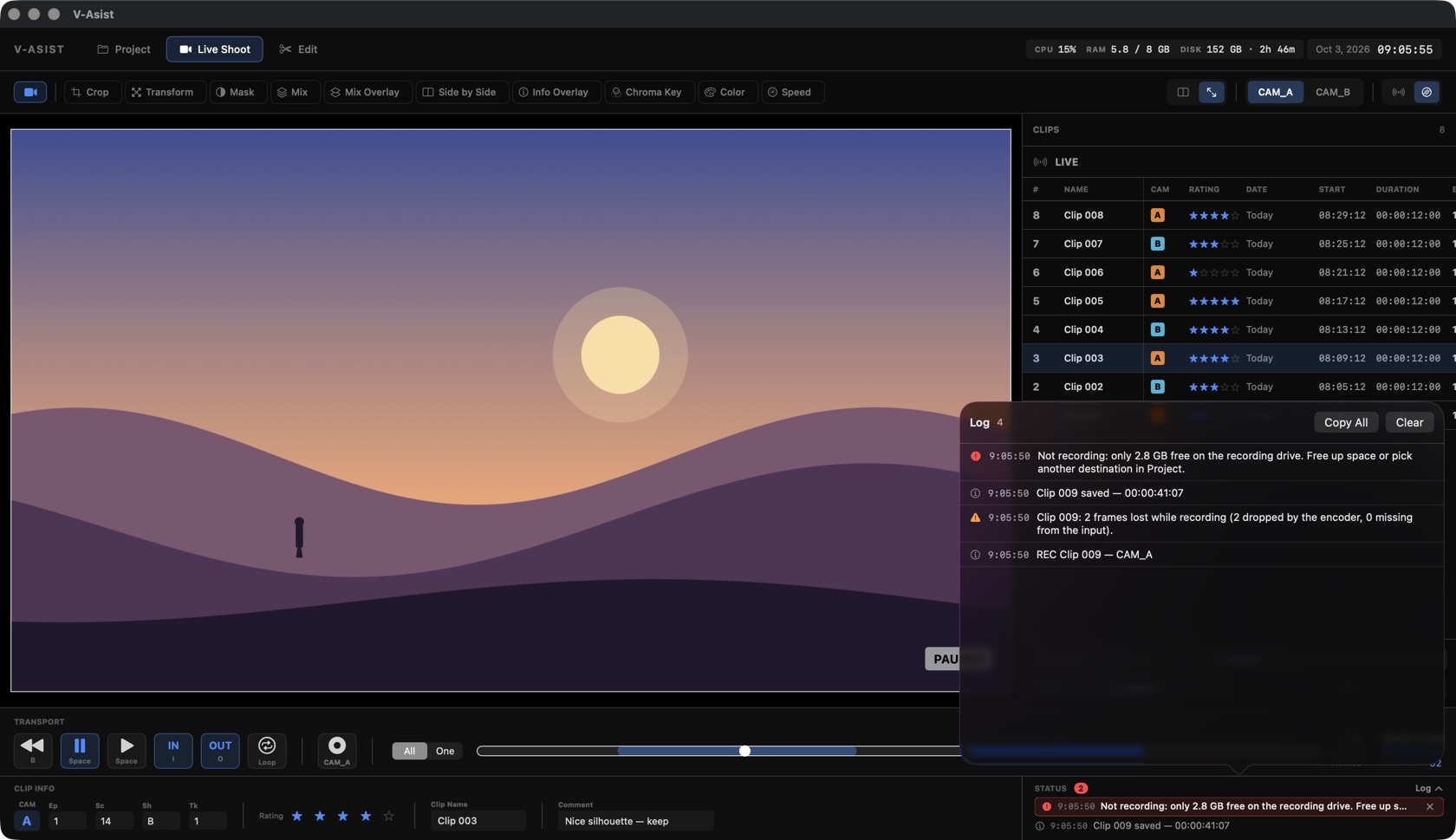Switch viewer to CAM_A
This screenshot has height=840, width=1456.
tap(1275, 92)
